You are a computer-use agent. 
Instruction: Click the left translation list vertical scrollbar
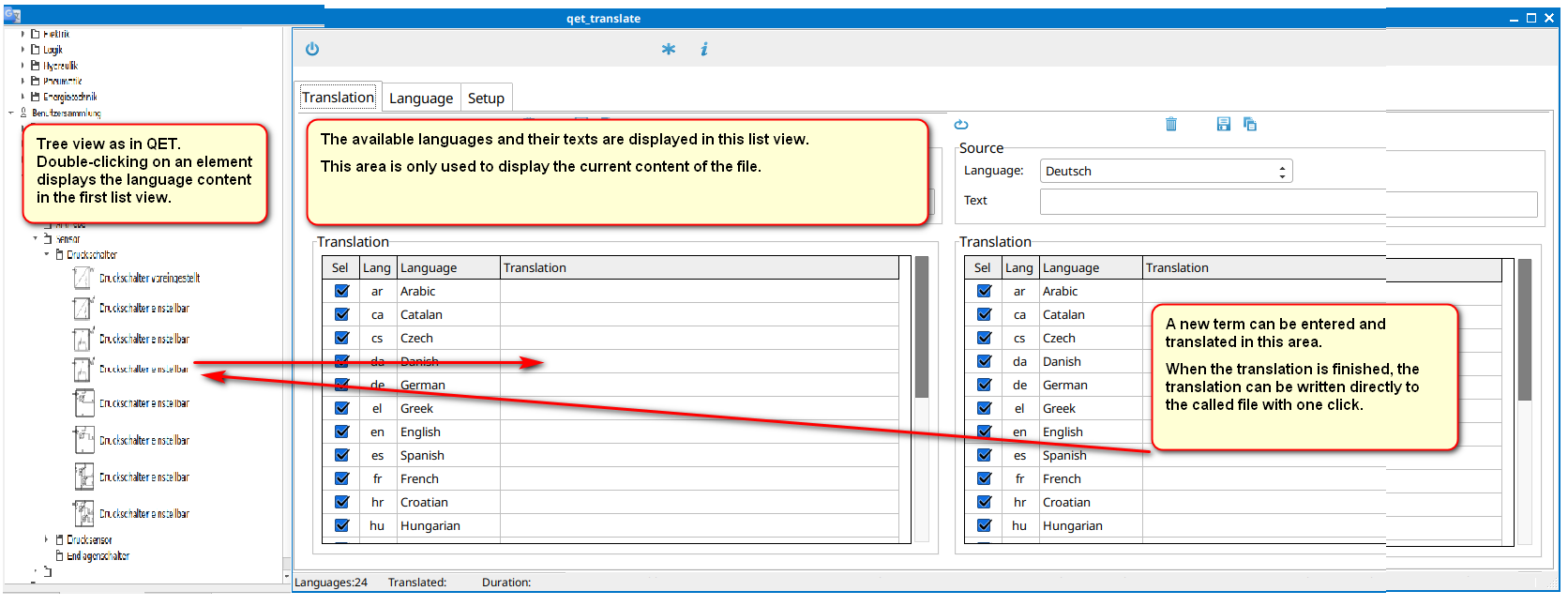(x=921, y=328)
